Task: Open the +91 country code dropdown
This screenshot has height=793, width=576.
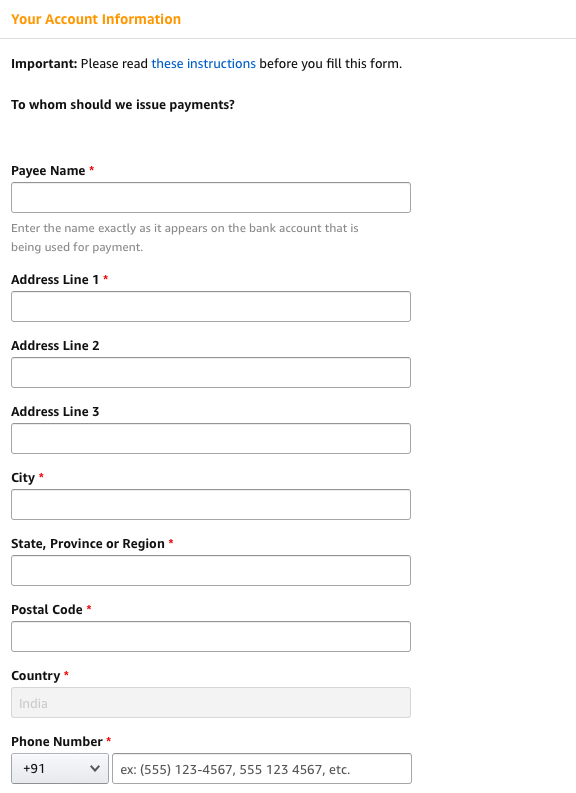Action: coord(60,769)
